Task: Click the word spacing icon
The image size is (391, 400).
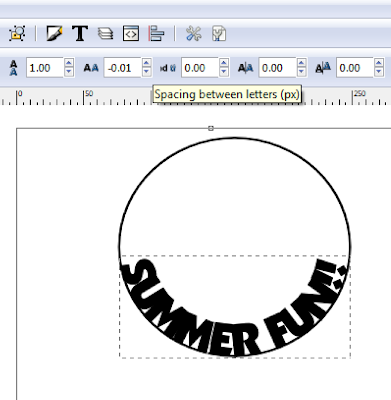Action: (168, 68)
